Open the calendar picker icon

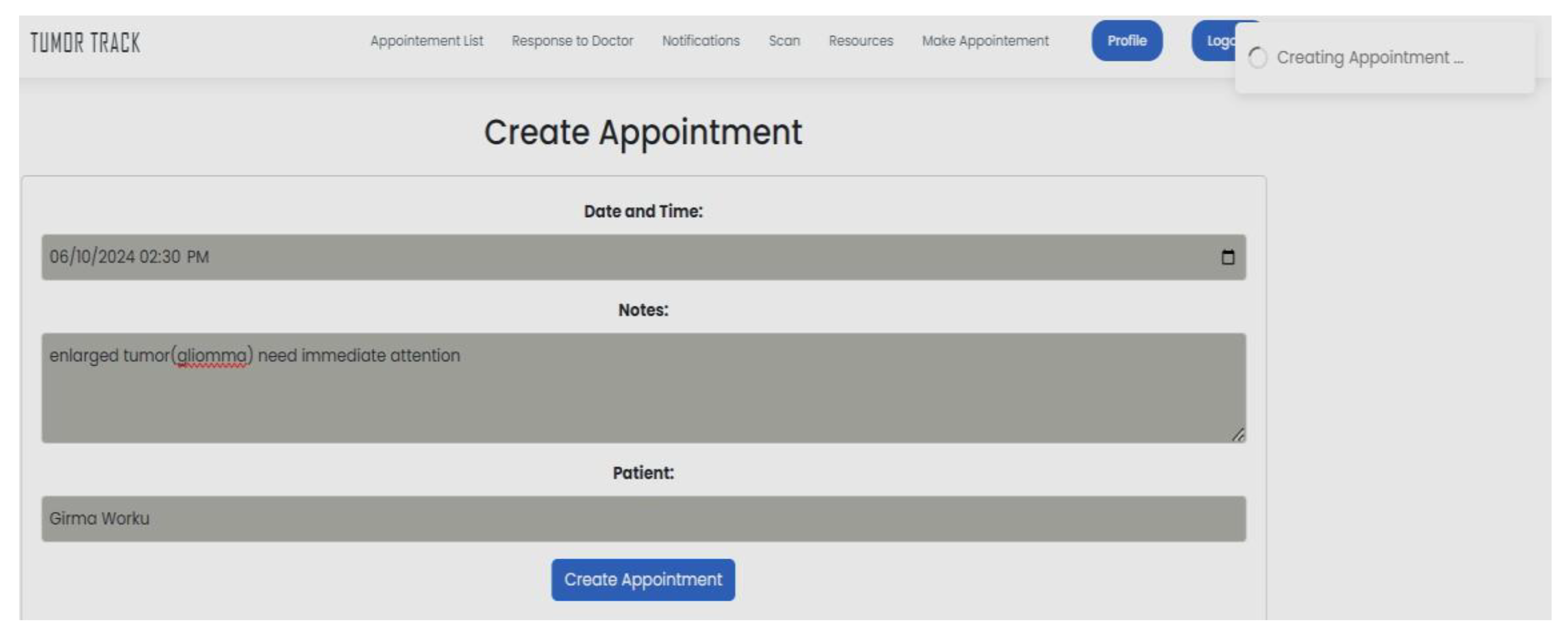click(1228, 257)
